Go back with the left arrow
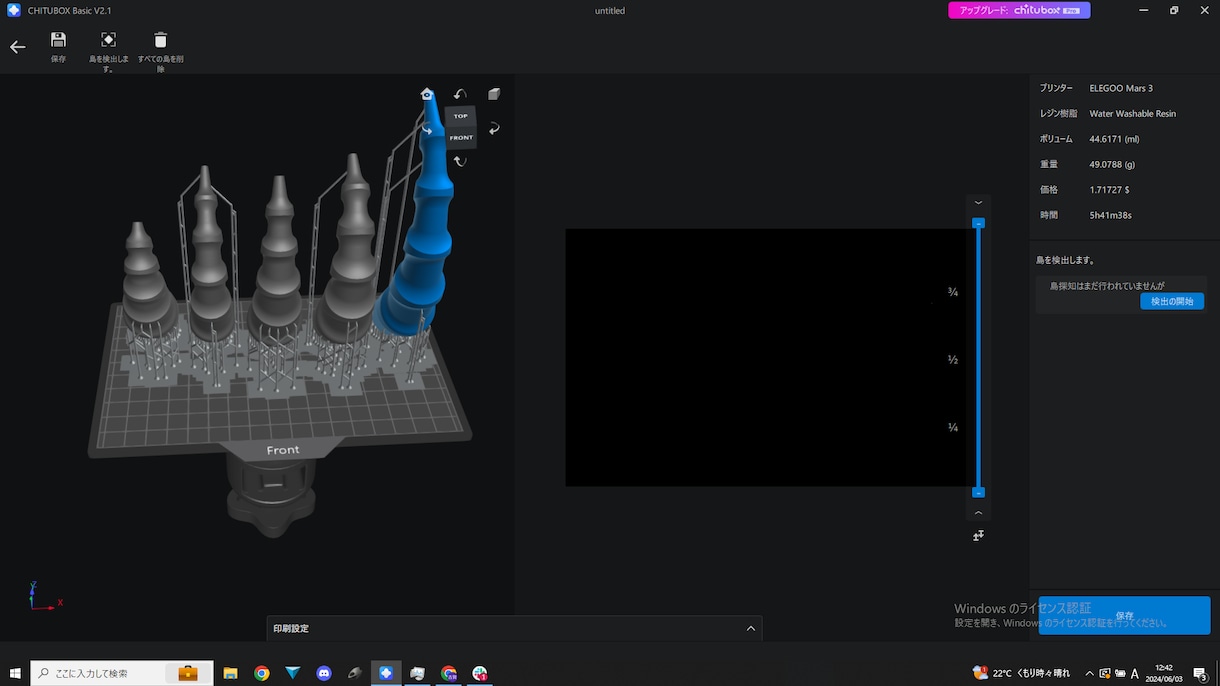The width and height of the screenshot is (1220, 686). tap(17, 47)
